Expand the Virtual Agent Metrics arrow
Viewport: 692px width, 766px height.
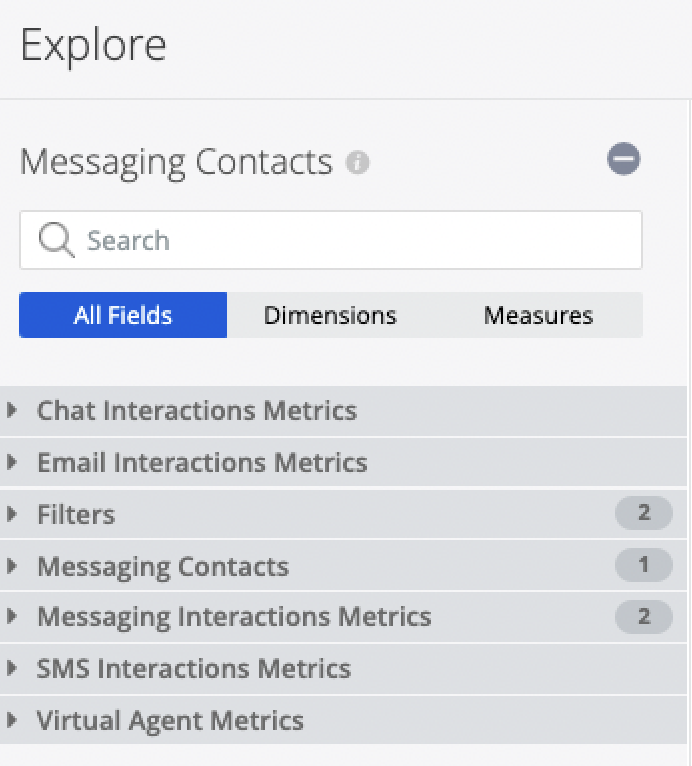[x=12, y=720]
